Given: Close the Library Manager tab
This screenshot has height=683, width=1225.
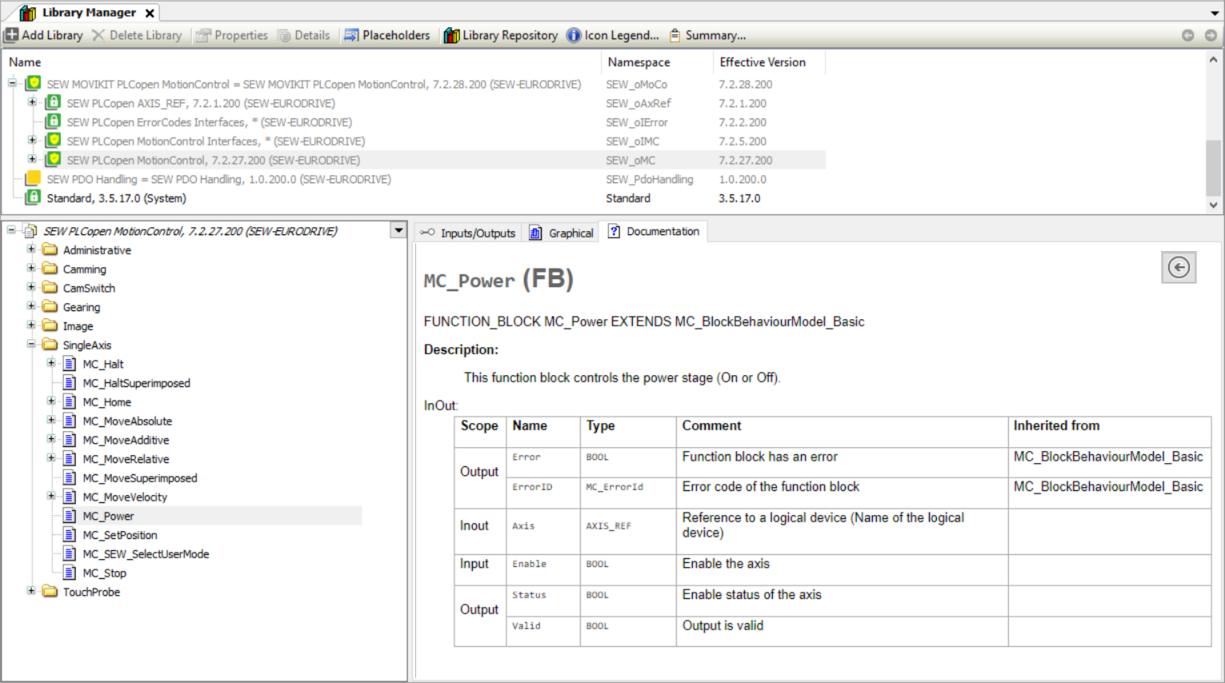Looking at the screenshot, I should pyautogui.click(x=150, y=13).
